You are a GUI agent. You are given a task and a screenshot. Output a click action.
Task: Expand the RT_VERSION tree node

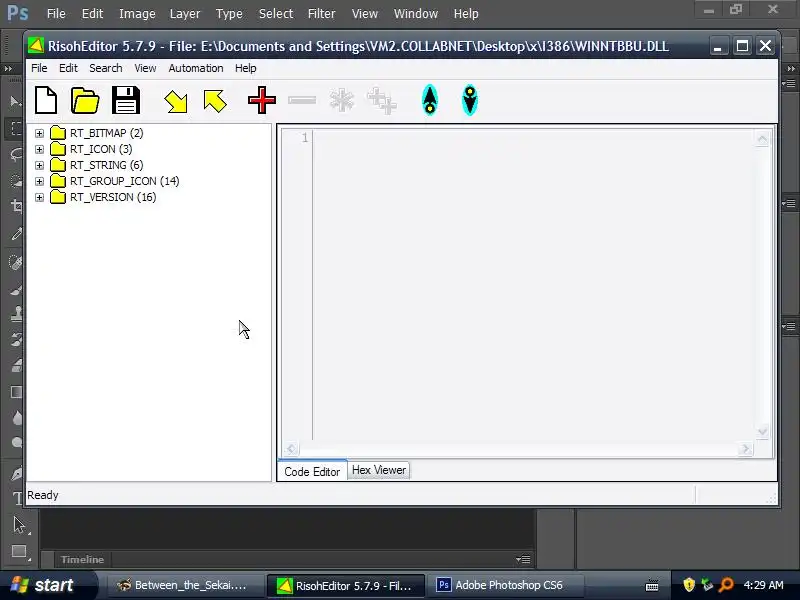tap(39, 197)
